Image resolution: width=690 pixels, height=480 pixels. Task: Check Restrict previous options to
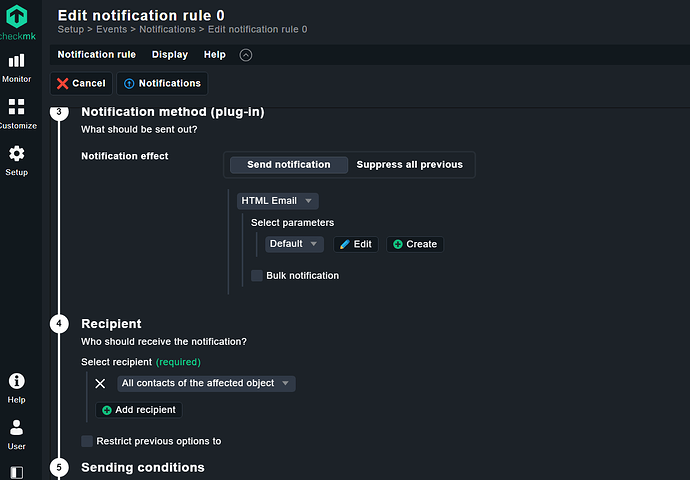(87, 441)
